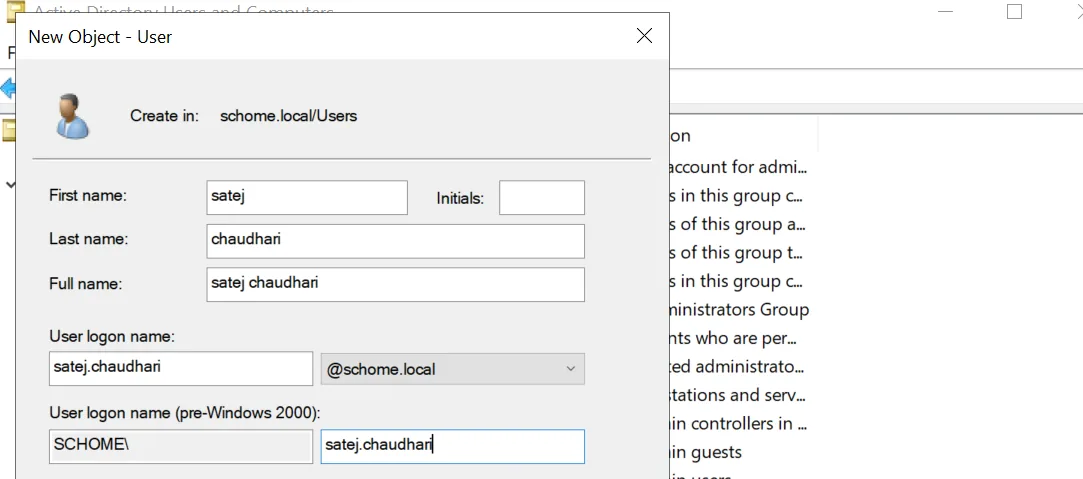Click the First name field containing satej

[307, 197]
